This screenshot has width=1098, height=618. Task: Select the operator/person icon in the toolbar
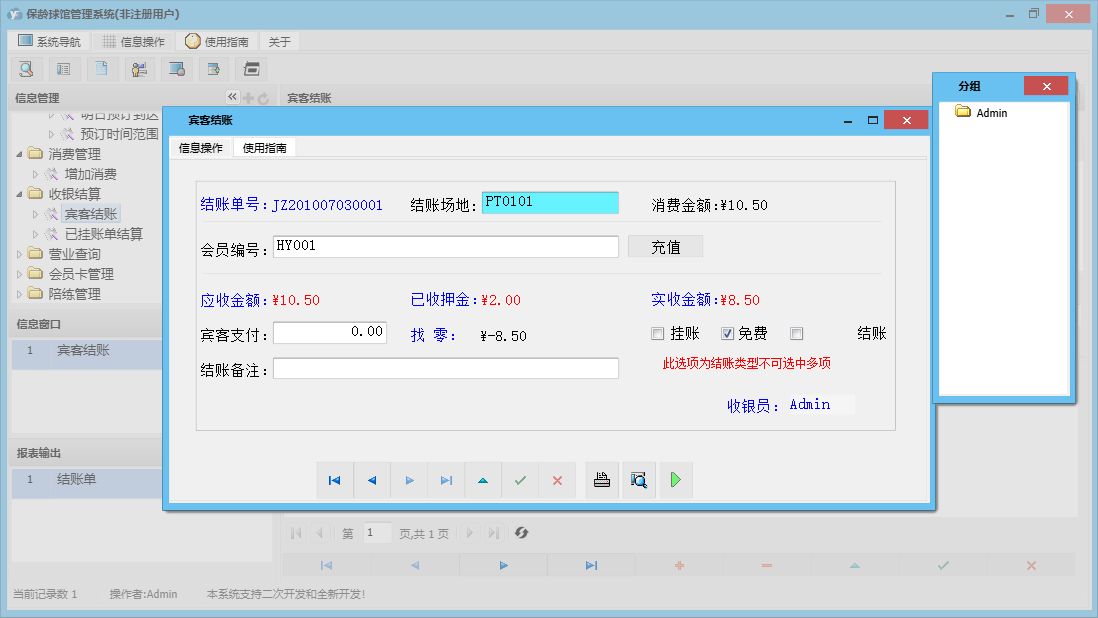[140, 69]
